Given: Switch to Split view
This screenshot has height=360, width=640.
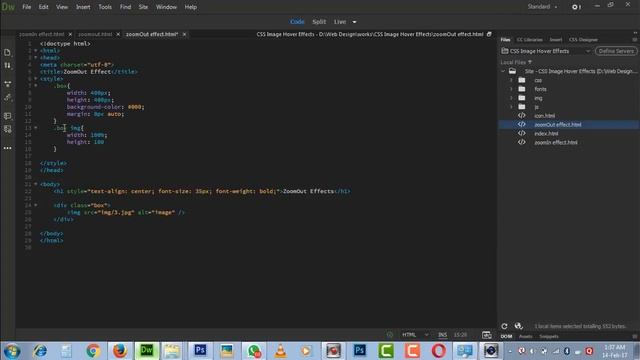Looking at the screenshot, I should tap(319, 22).
